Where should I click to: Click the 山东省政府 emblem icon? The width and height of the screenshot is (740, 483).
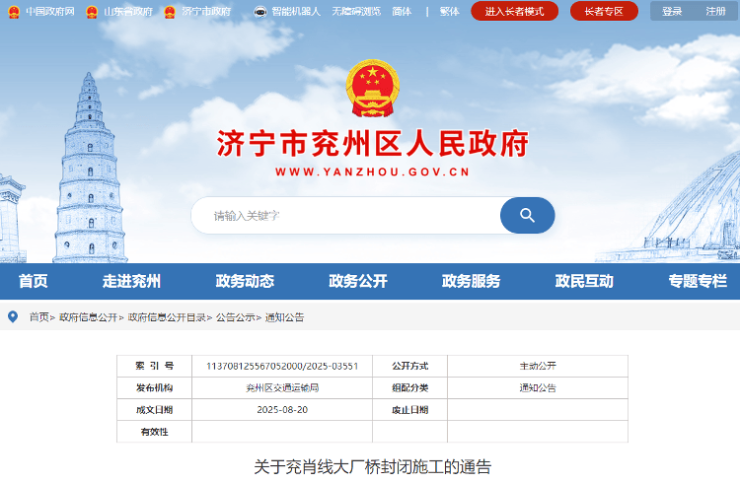[x=92, y=12]
